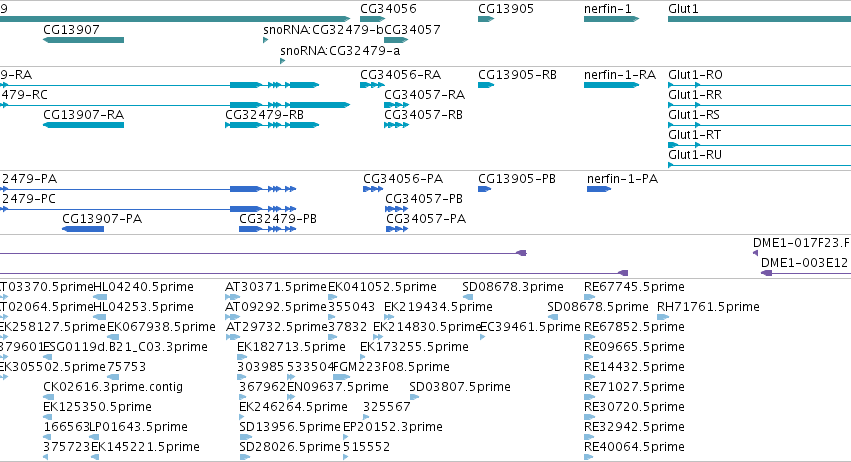Select the CG32479-RB transcript label
851x462 pixels.
tap(264, 115)
